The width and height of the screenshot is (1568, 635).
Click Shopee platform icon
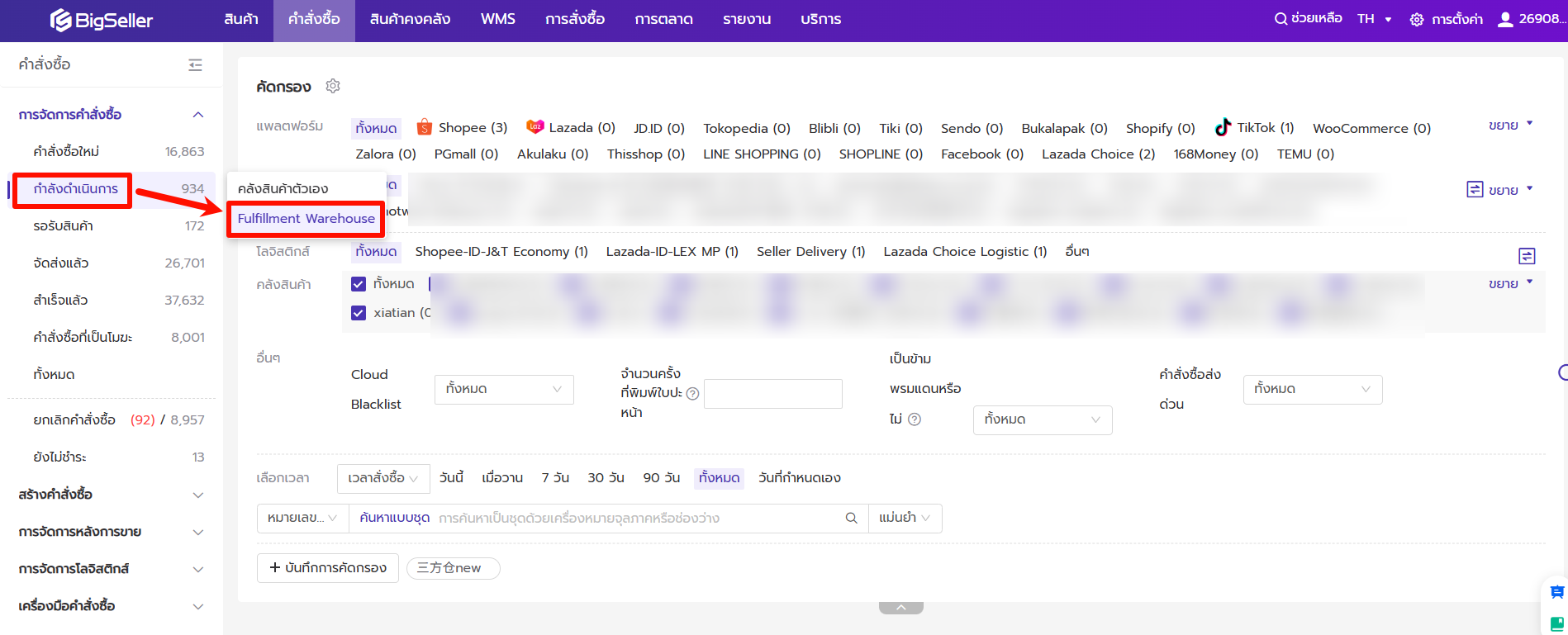pos(425,127)
